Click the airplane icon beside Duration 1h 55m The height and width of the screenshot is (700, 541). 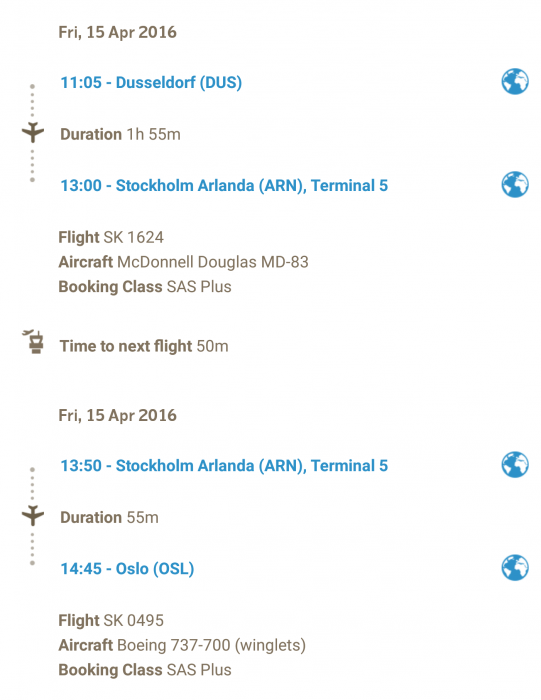[x=33, y=132]
